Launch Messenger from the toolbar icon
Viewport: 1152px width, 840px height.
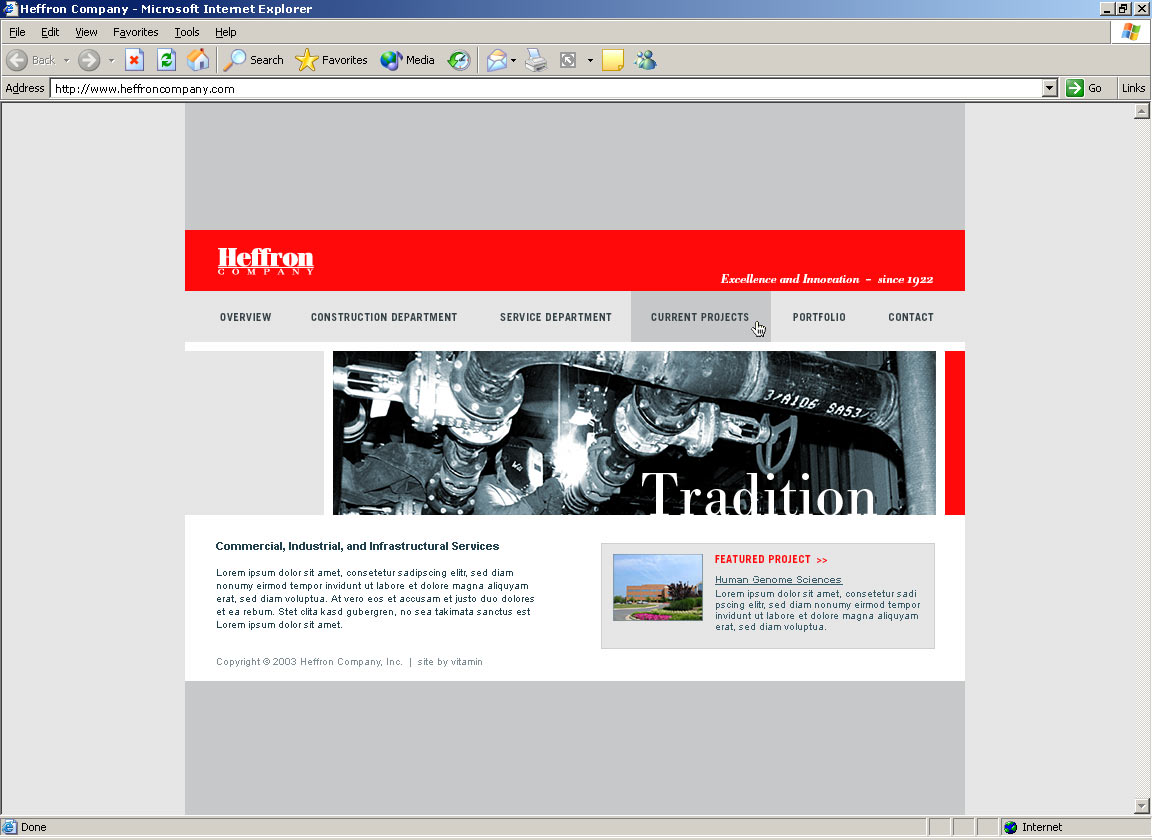[x=645, y=60]
